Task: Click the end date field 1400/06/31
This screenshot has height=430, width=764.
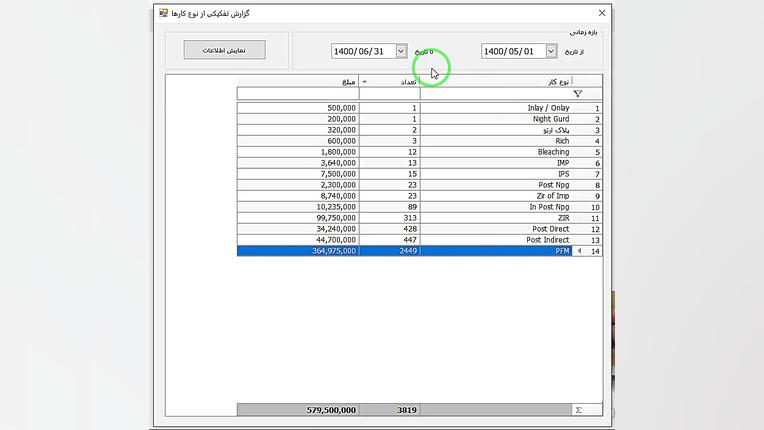Action: (x=363, y=51)
